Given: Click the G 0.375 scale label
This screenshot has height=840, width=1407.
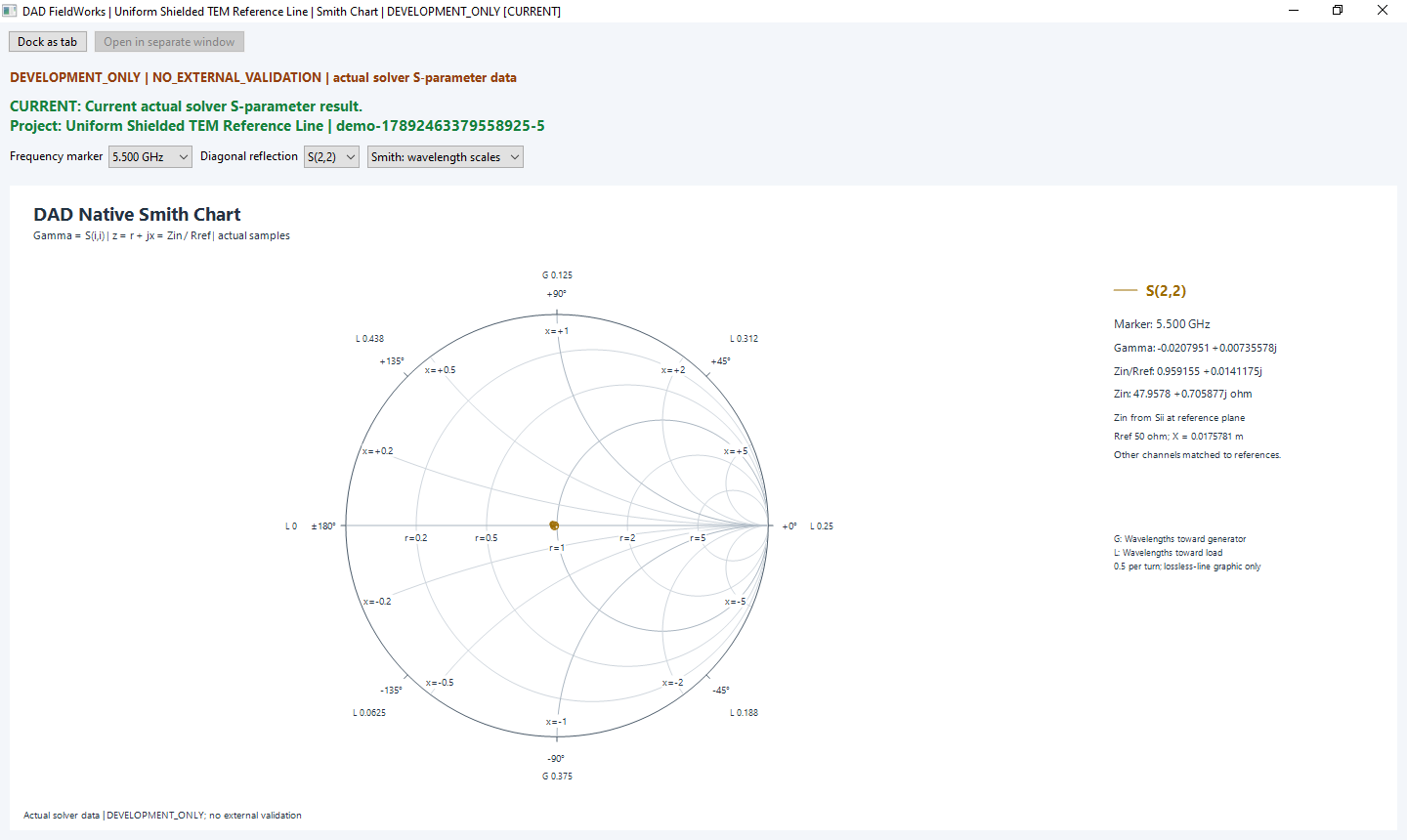Looking at the screenshot, I should [557, 777].
